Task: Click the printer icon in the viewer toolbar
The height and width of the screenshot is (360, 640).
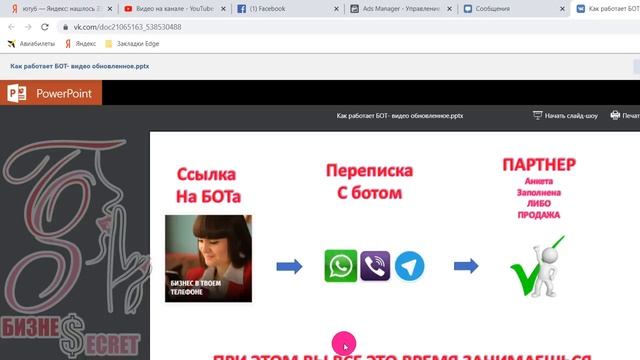Action: 615,116
